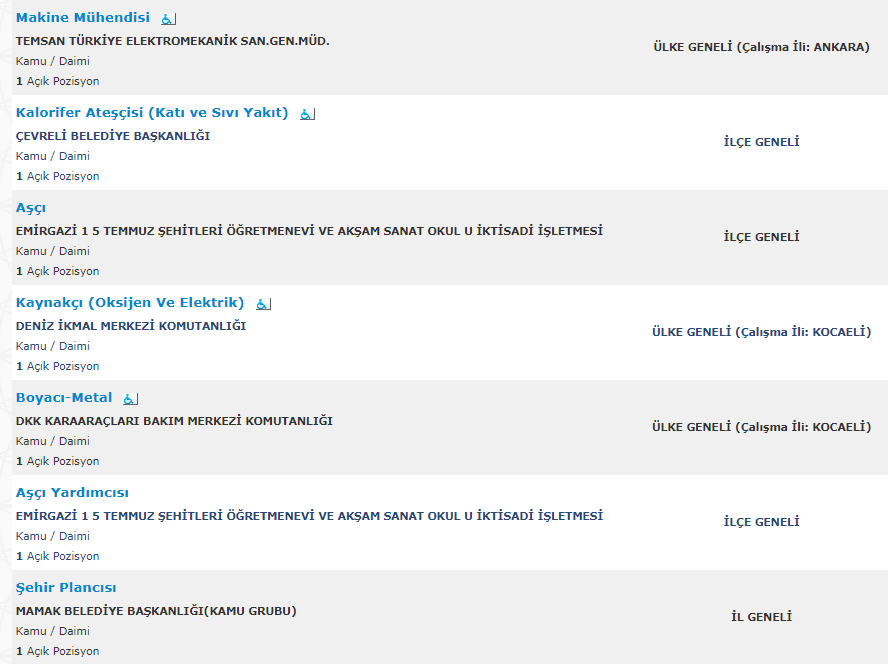
Task: Click Mamak Belediye Başkanlığı employer name
Action: point(156,611)
